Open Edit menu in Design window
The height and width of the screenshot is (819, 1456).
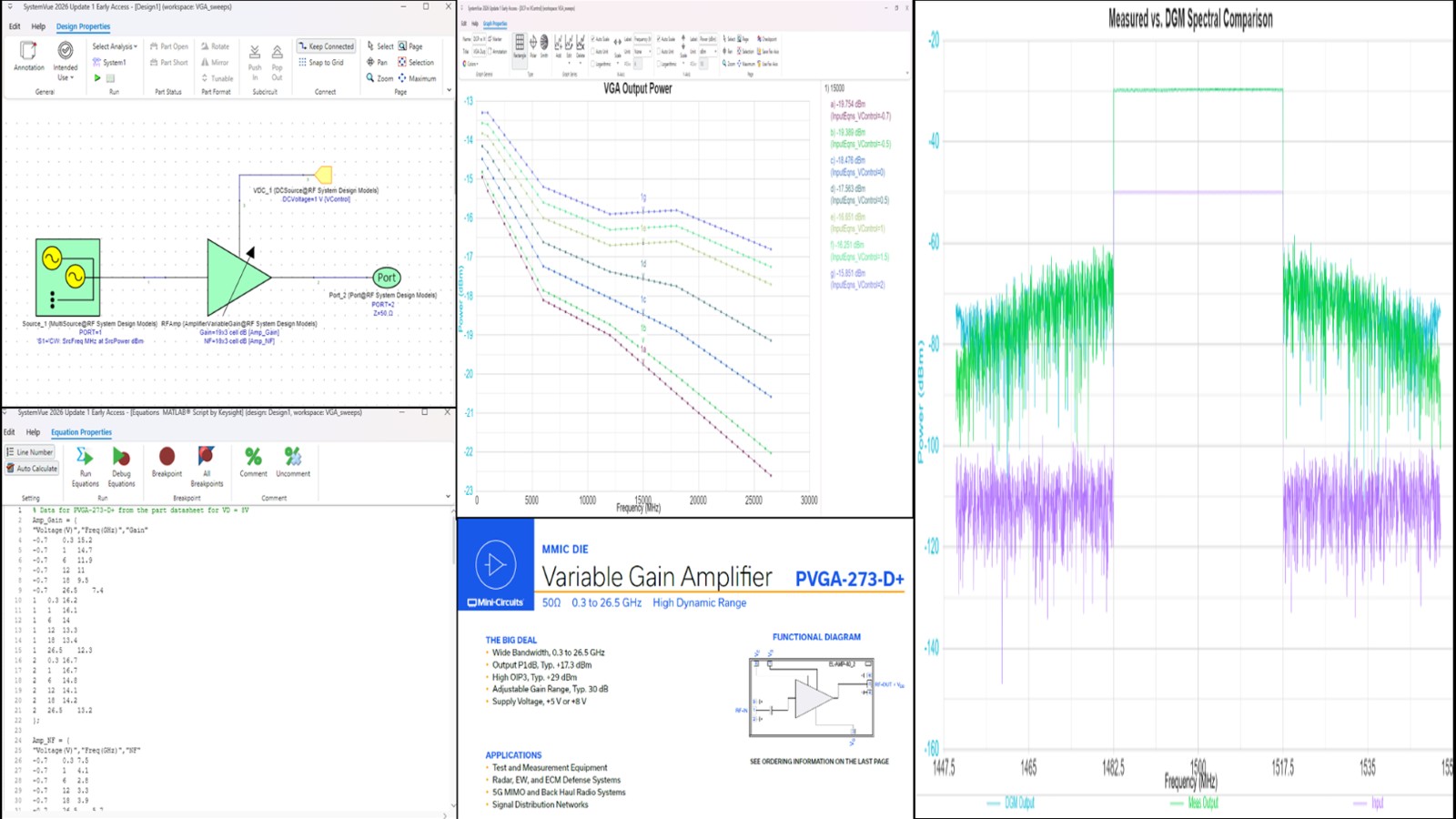pyautogui.click(x=15, y=26)
